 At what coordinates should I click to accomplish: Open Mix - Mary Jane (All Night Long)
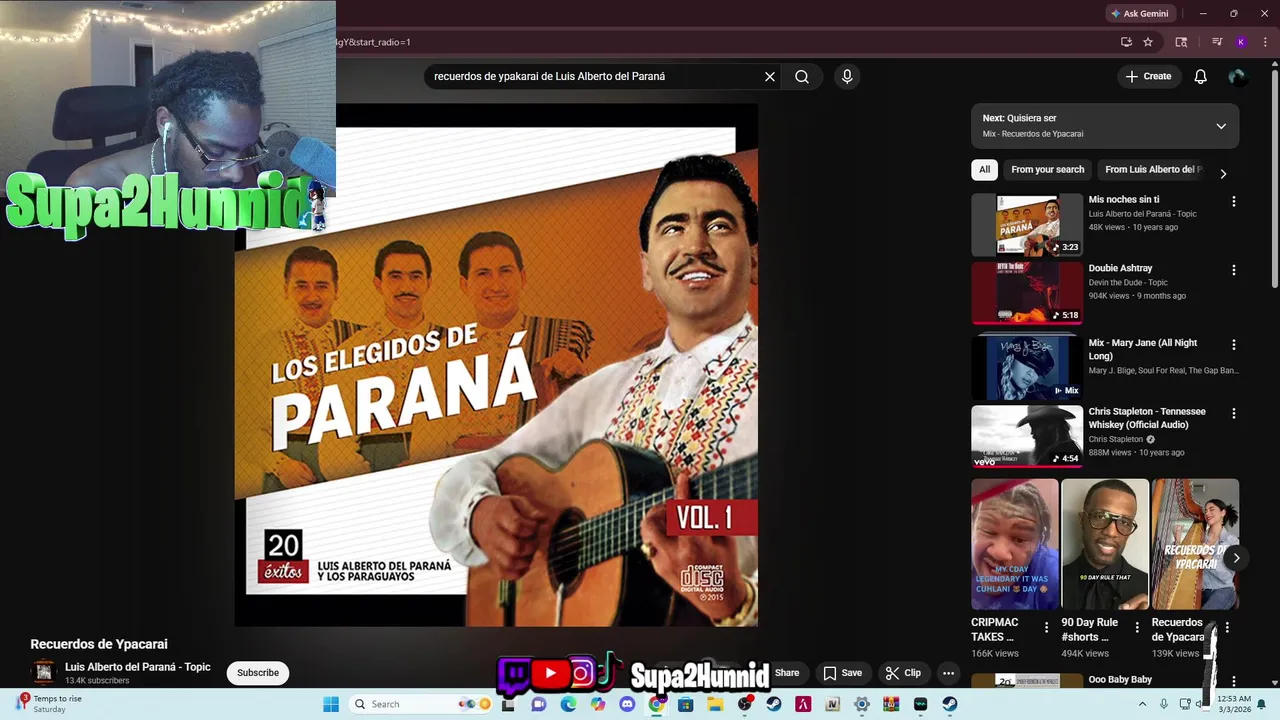(x=1143, y=349)
